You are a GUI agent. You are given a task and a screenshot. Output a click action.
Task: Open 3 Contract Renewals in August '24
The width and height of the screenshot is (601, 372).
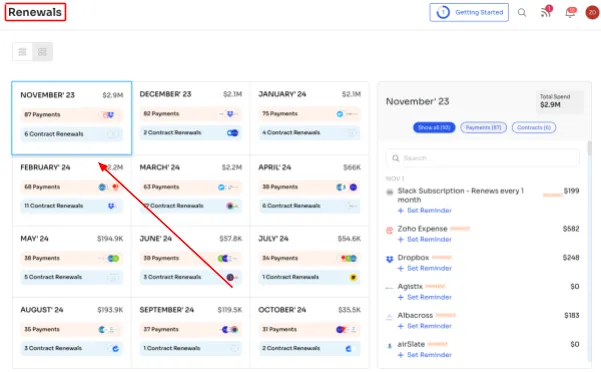72,348
